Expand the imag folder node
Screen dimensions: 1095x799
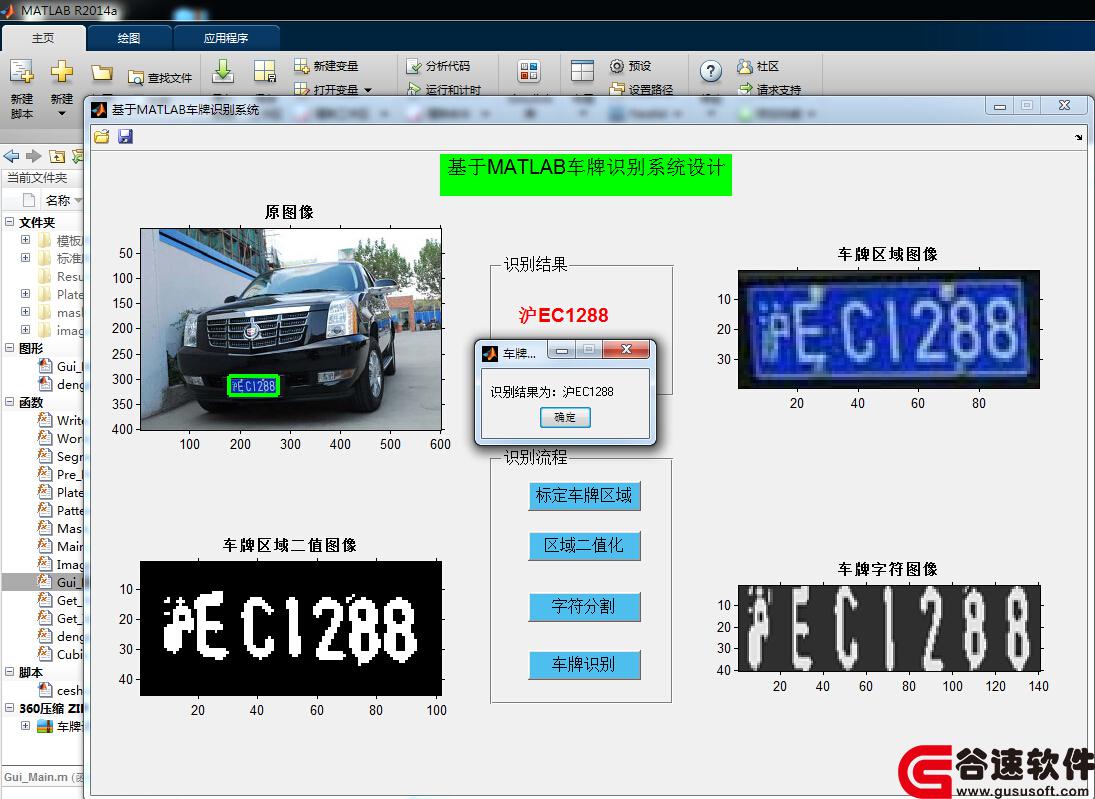tap(25, 330)
